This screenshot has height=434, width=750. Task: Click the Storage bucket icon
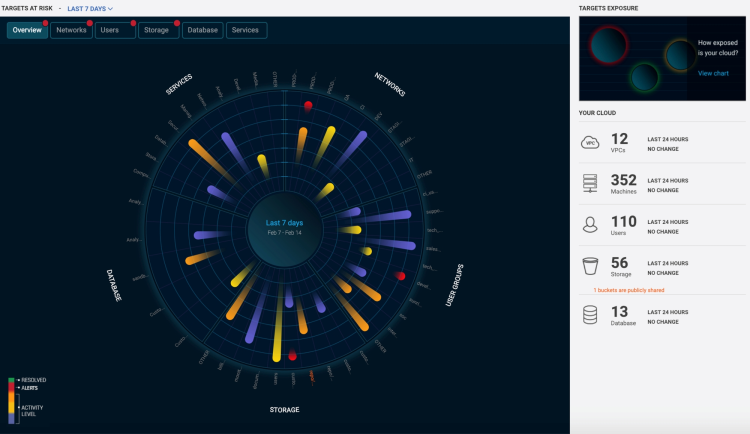tap(590, 267)
